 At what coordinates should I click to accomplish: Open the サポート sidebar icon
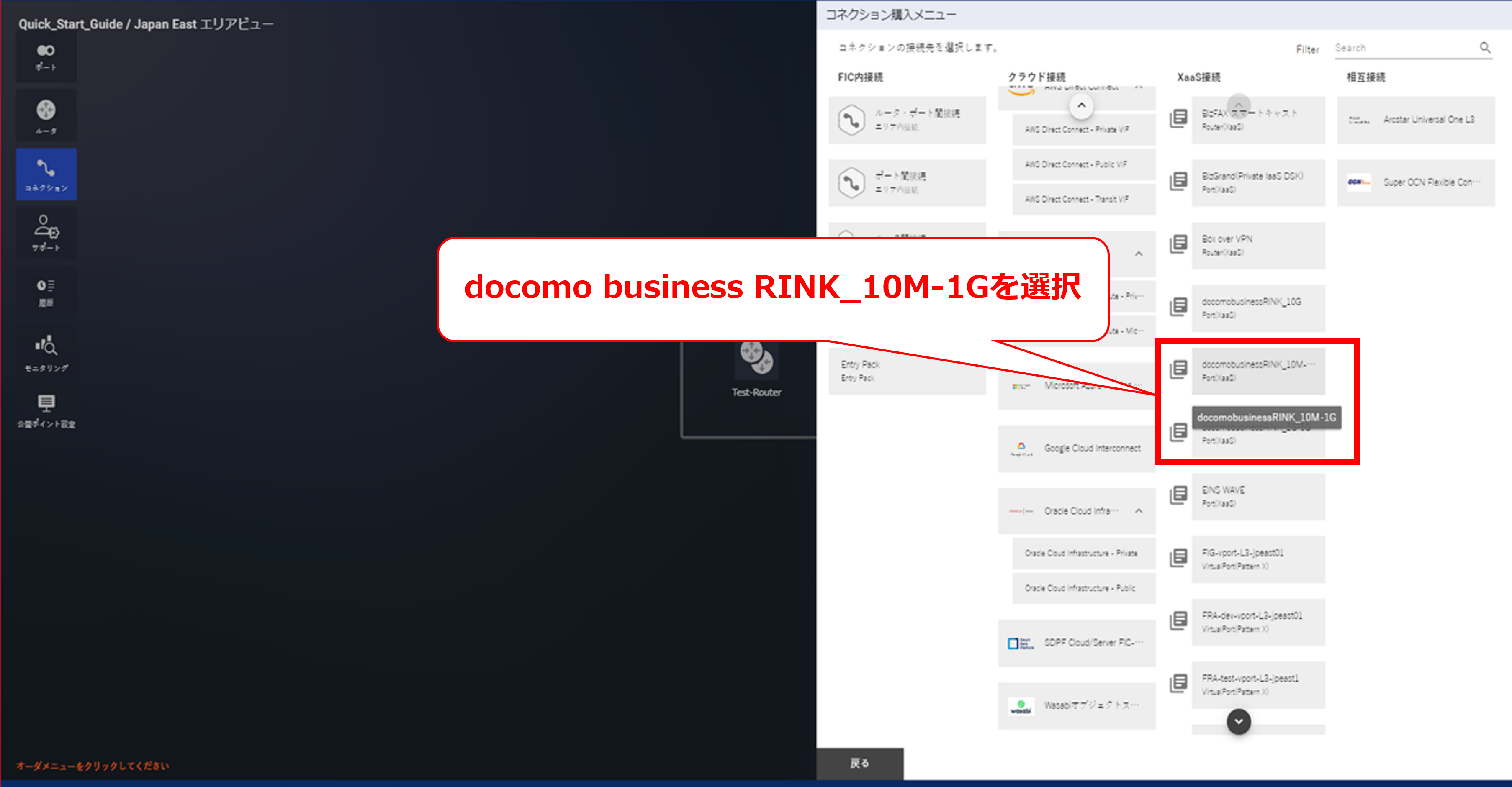[46, 232]
